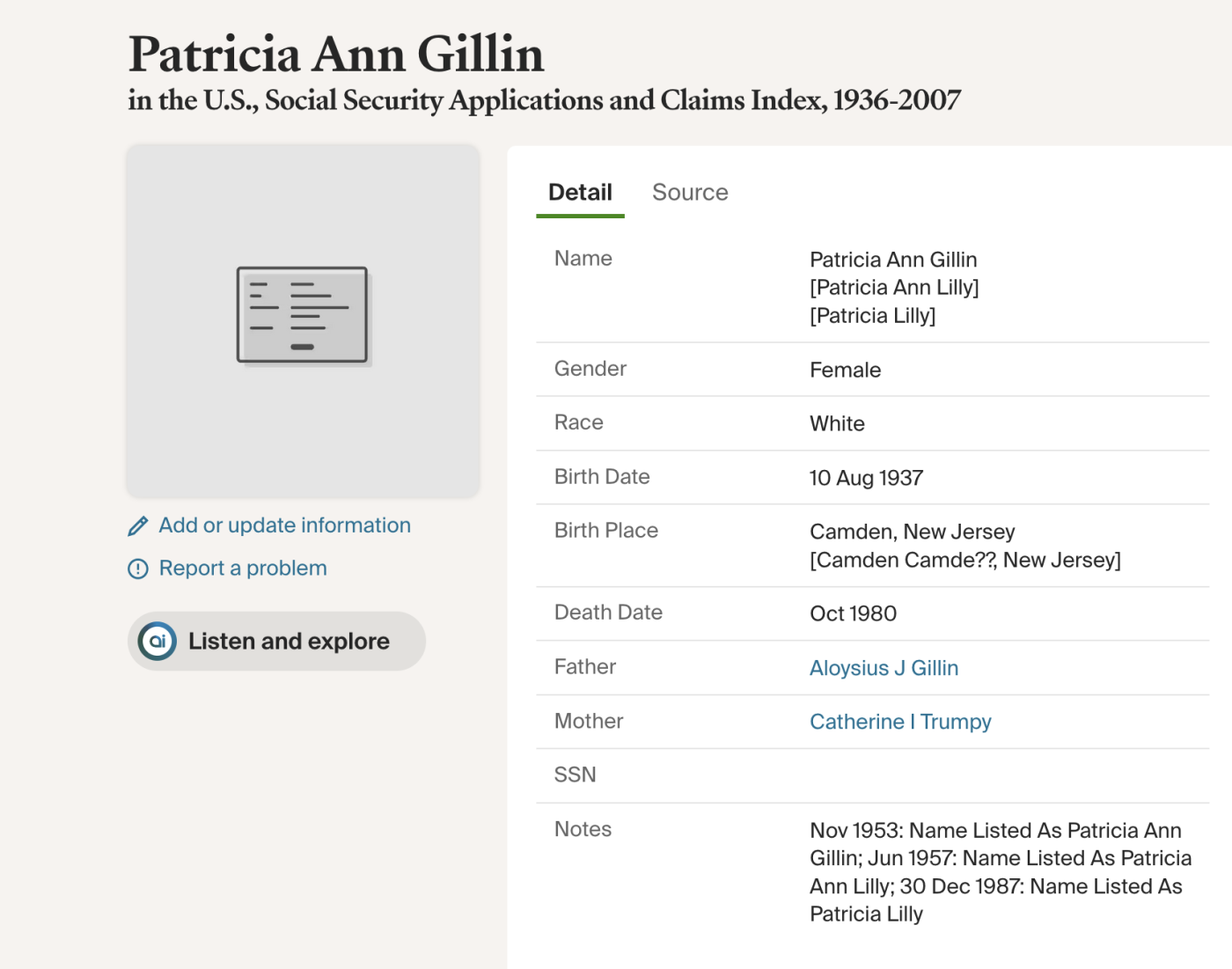
Task: Click the exclamation circle report icon
Action: (138, 569)
